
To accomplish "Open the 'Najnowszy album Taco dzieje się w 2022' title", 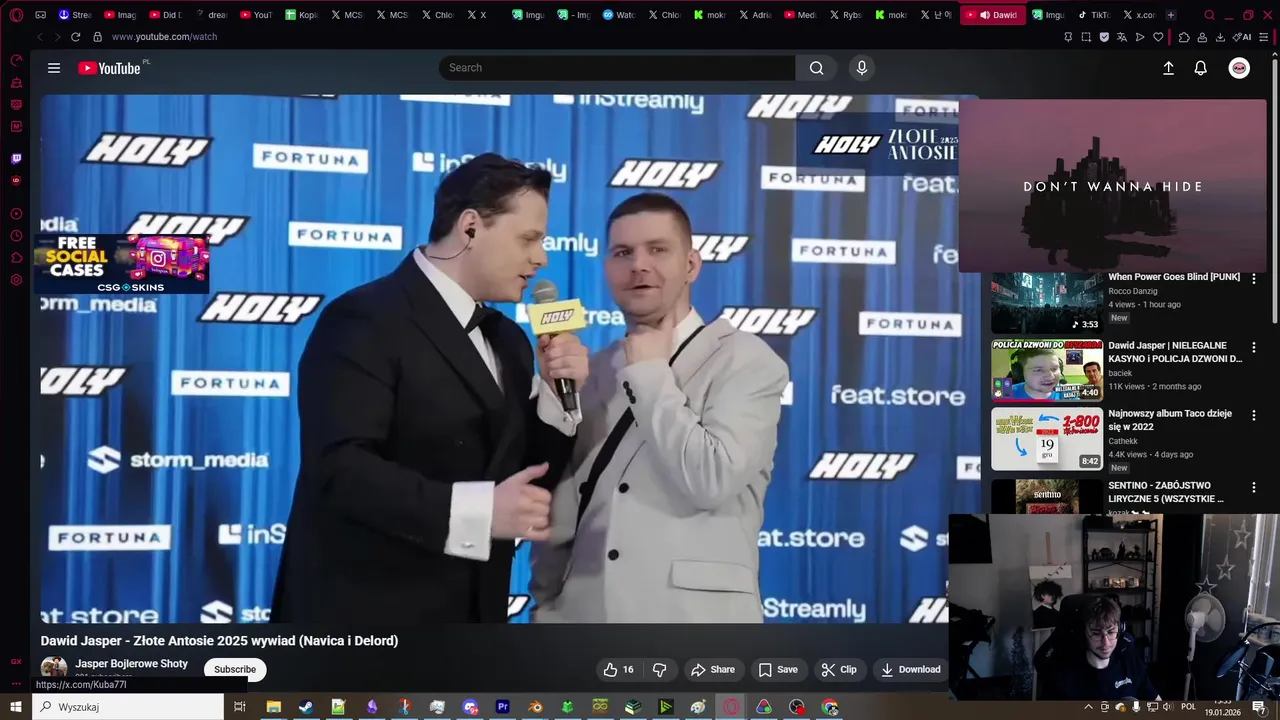I will [1170, 420].
